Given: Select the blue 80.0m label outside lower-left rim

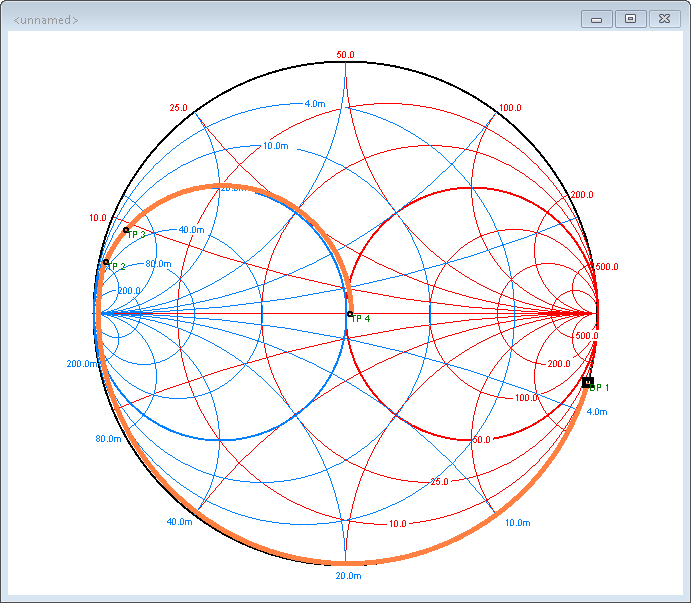Looking at the screenshot, I should click(108, 439).
